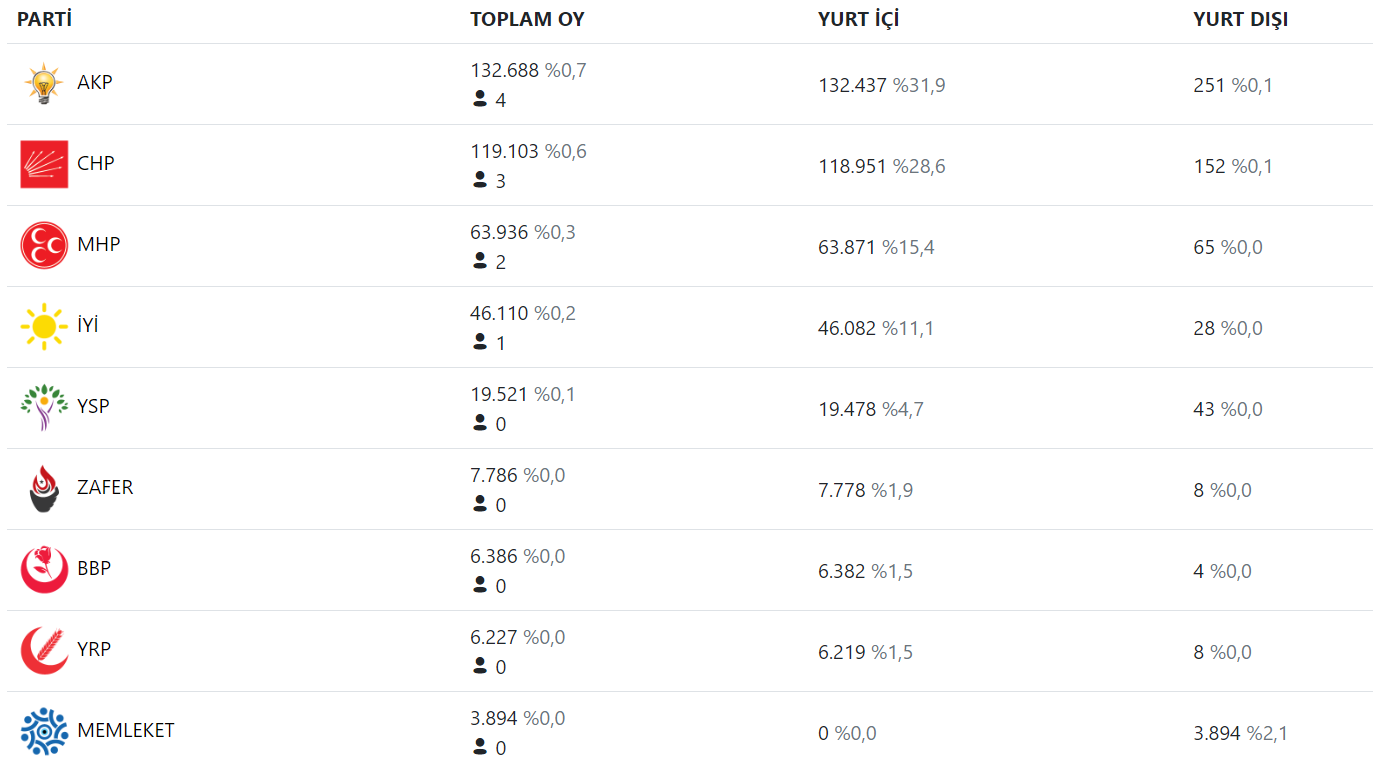Click the BBP rose and crescent logo
The height and width of the screenshot is (765, 1373).
coord(44,569)
